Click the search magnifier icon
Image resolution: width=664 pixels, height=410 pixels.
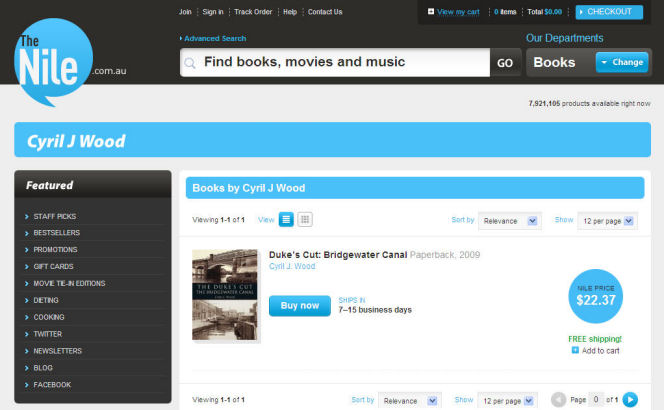[x=190, y=63]
